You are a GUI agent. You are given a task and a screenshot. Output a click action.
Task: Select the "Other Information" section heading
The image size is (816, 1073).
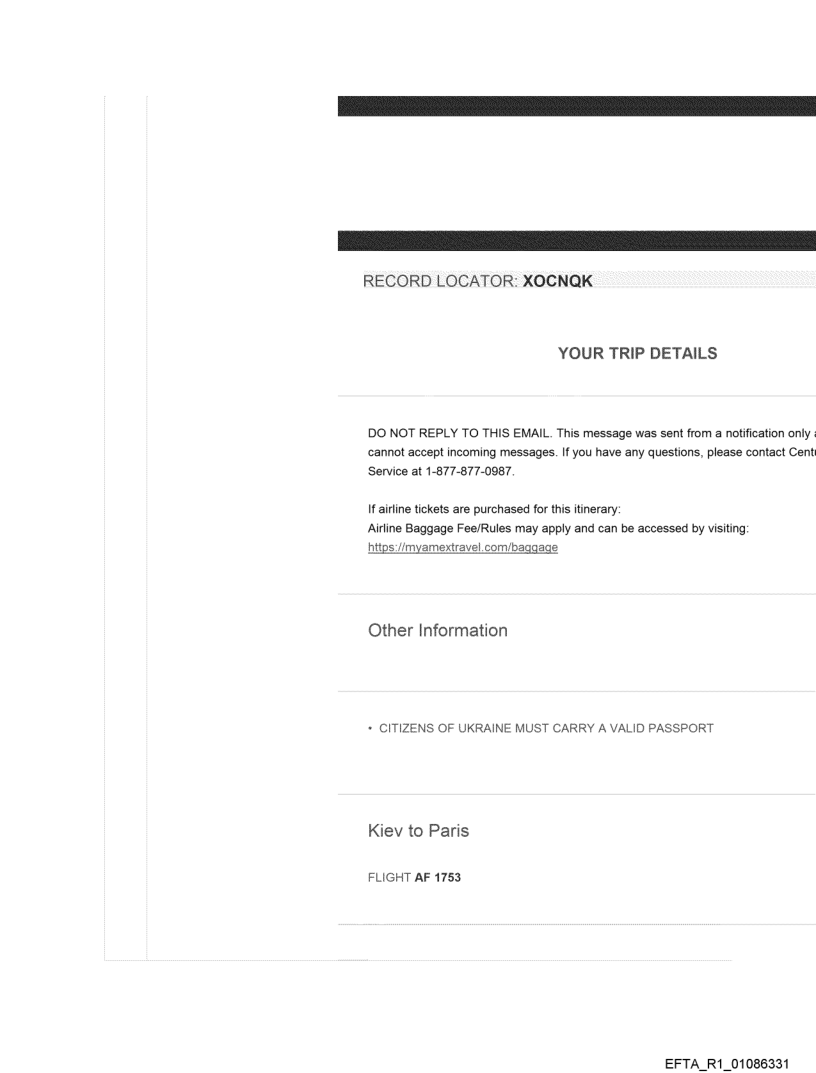(x=438, y=631)
